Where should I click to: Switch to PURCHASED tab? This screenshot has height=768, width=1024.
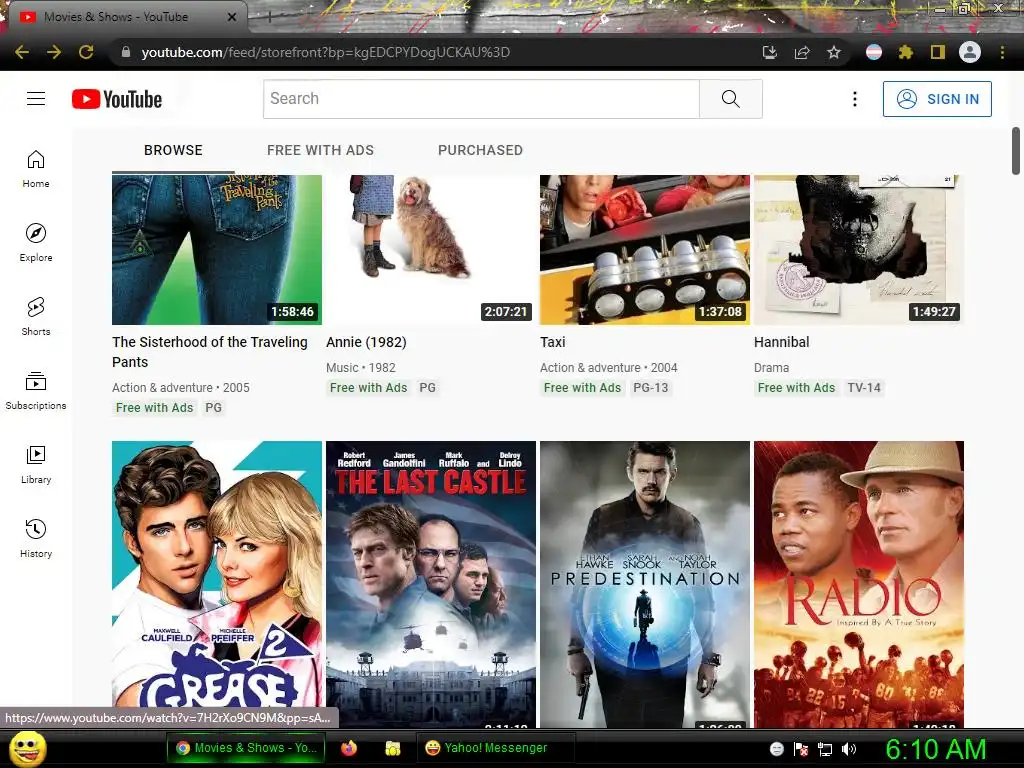tap(480, 150)
